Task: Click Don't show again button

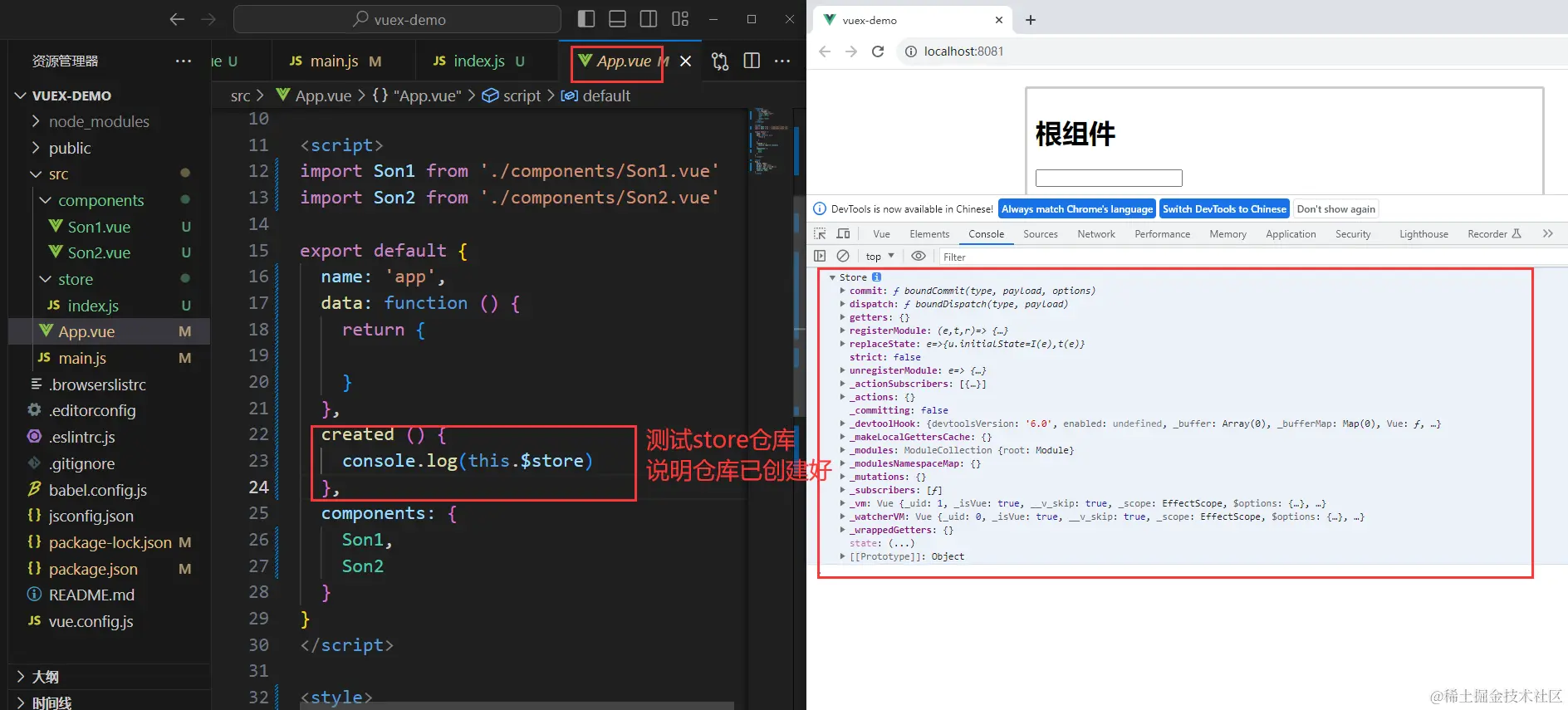Action: (x=1335, y=209)
